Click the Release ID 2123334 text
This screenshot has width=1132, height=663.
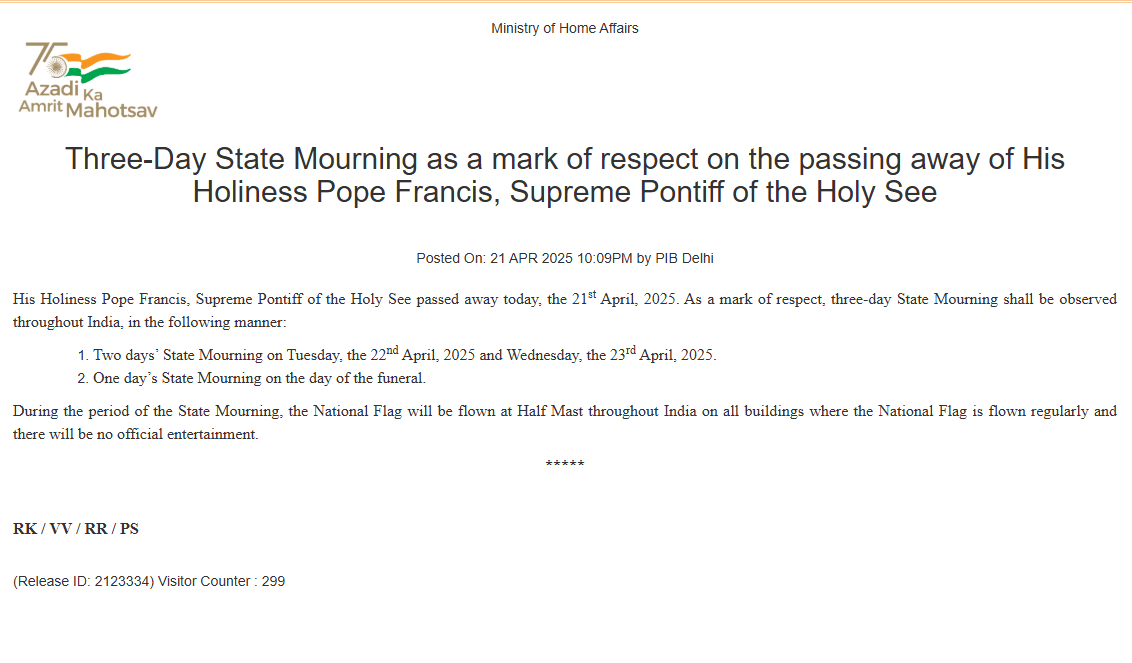(x=83, y=581)
